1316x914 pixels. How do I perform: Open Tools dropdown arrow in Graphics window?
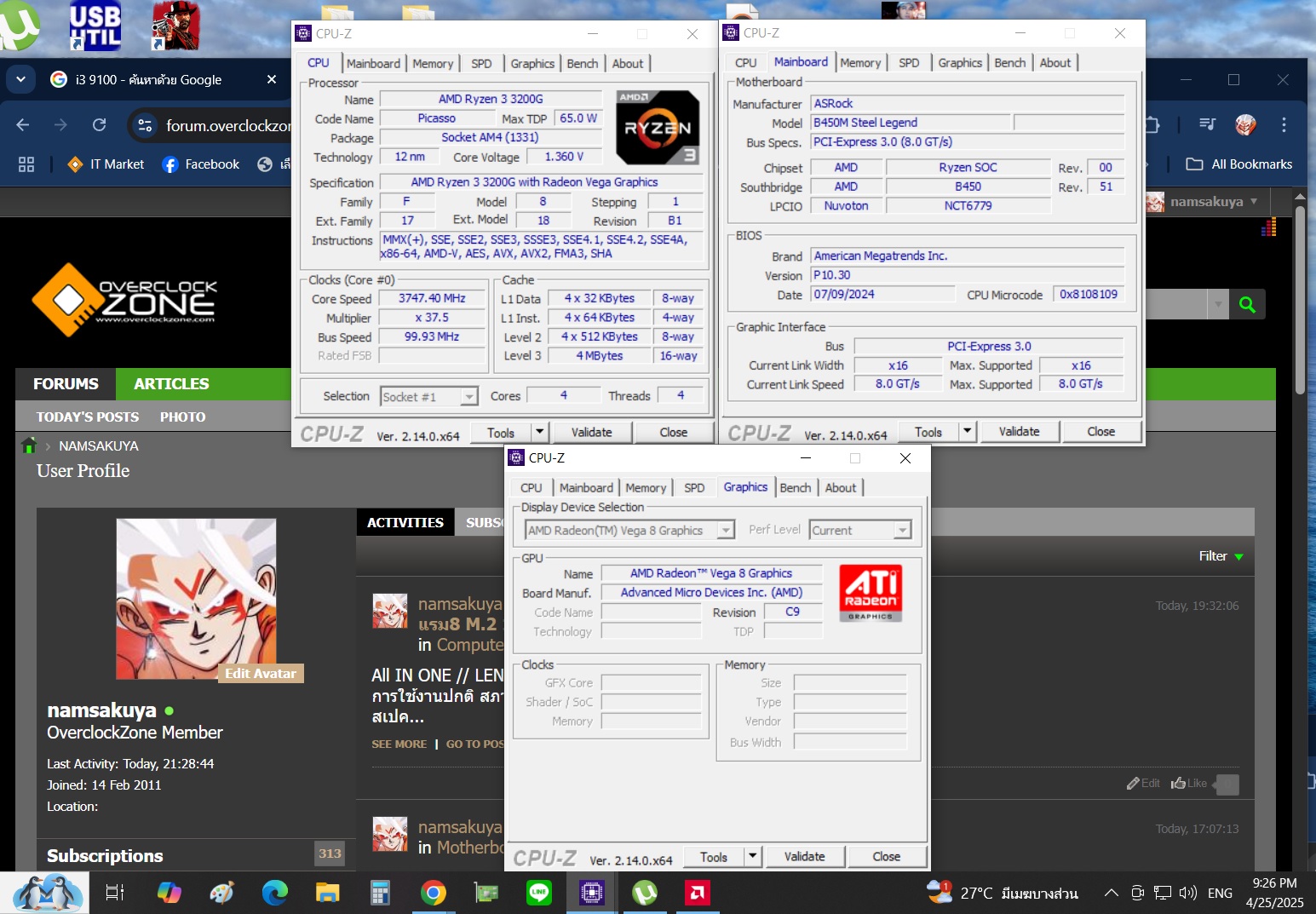click(x=752, y=856)
